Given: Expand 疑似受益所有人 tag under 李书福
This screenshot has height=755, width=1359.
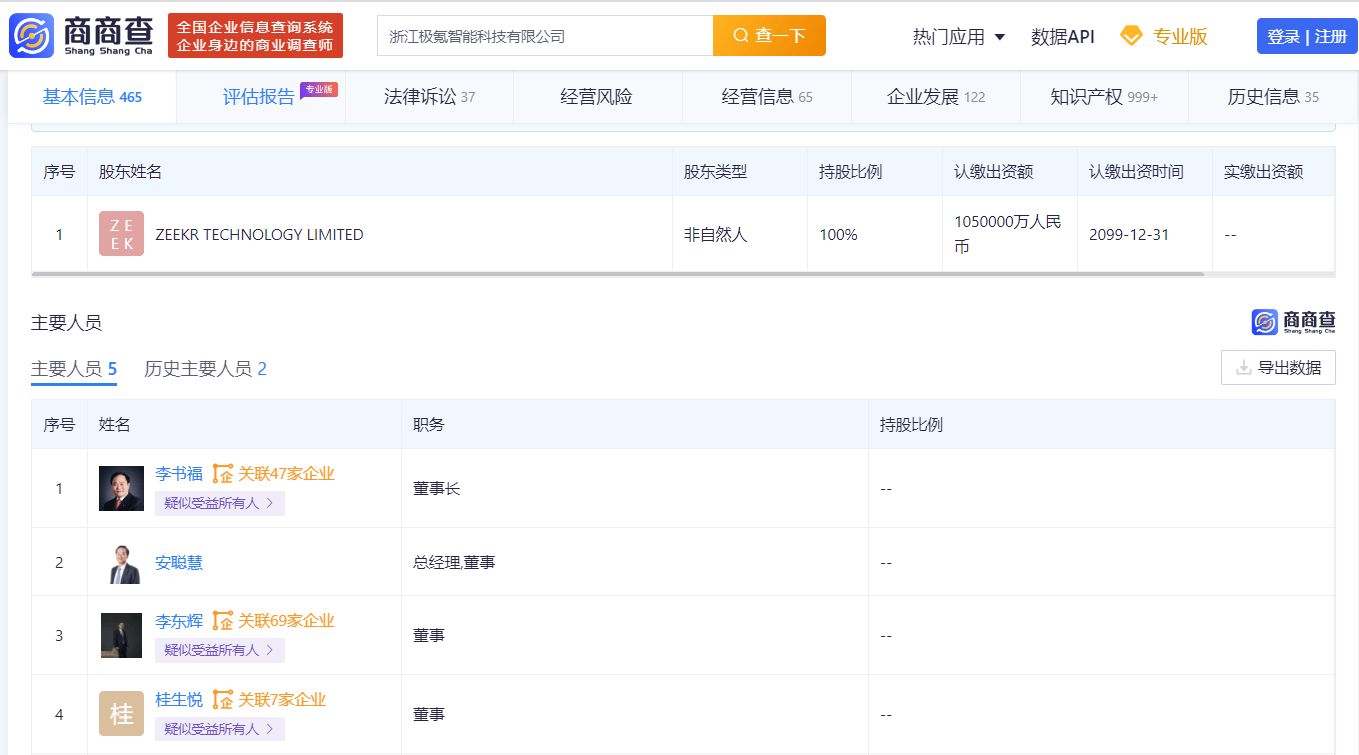Looking at the screenshot, I should coord(219,503).
